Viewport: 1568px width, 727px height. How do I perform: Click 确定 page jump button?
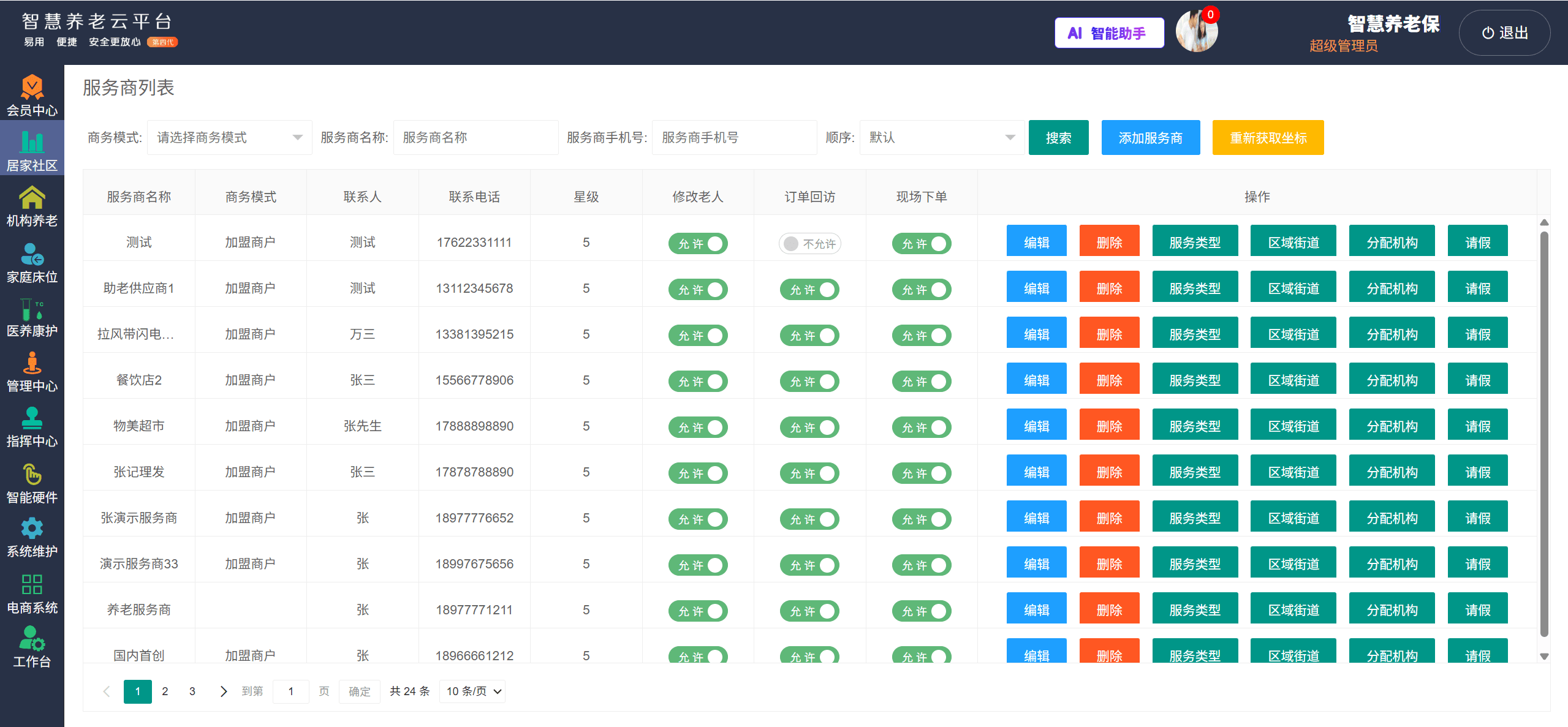[x=360, y=691]
